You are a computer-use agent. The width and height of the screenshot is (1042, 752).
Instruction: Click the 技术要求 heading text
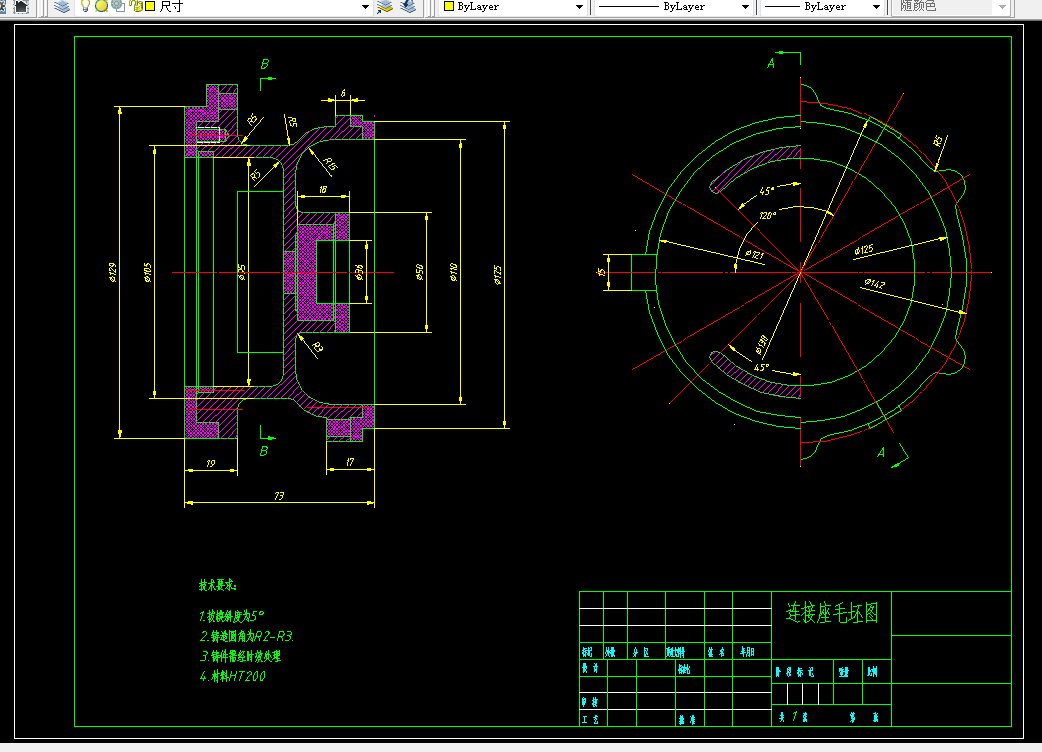[217, 585]
